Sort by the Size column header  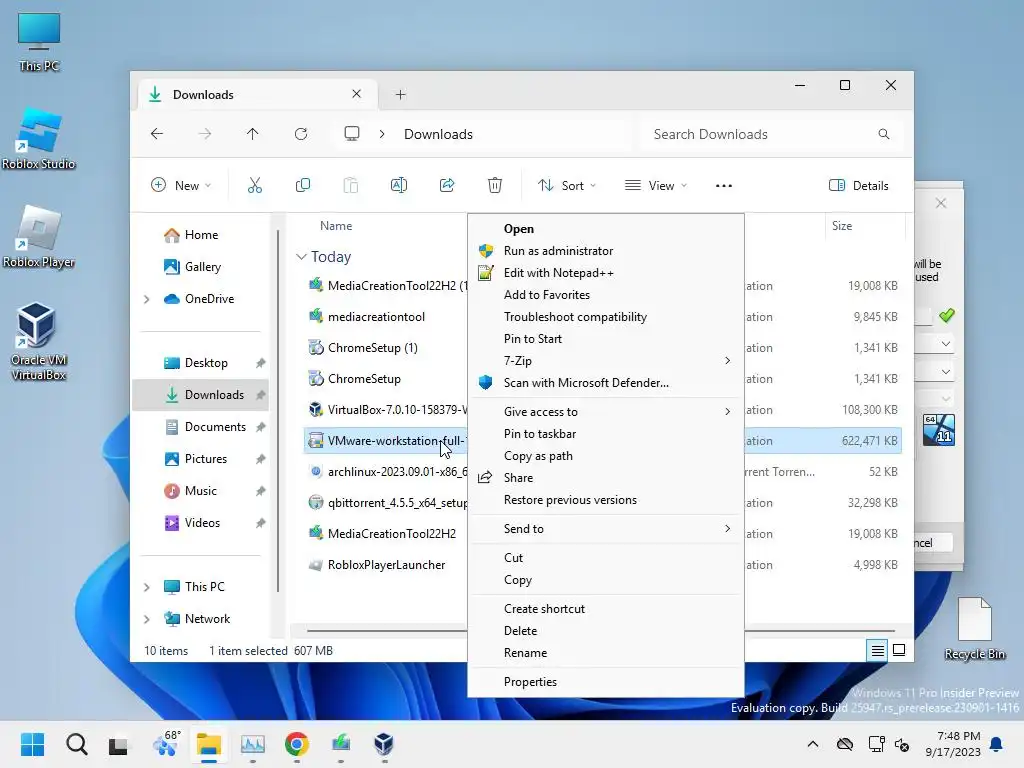pos(841,226)
